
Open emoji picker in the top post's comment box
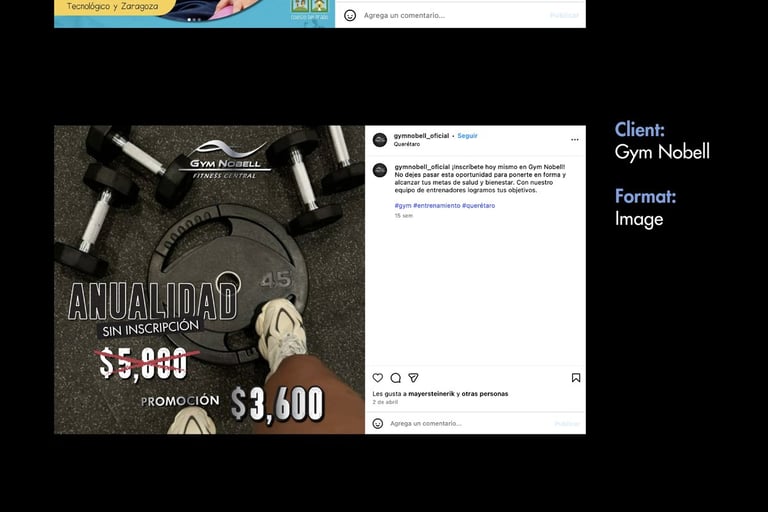coord(350,15)
